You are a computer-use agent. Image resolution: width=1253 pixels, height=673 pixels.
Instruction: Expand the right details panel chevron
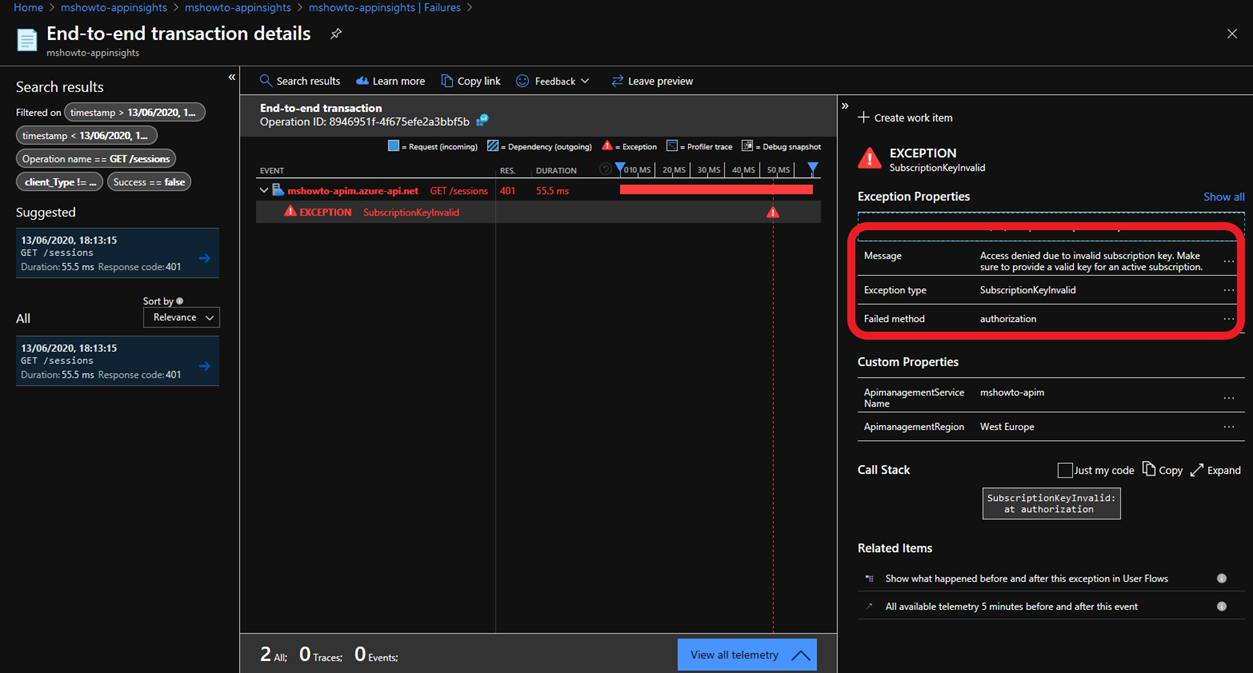(845, 106)
